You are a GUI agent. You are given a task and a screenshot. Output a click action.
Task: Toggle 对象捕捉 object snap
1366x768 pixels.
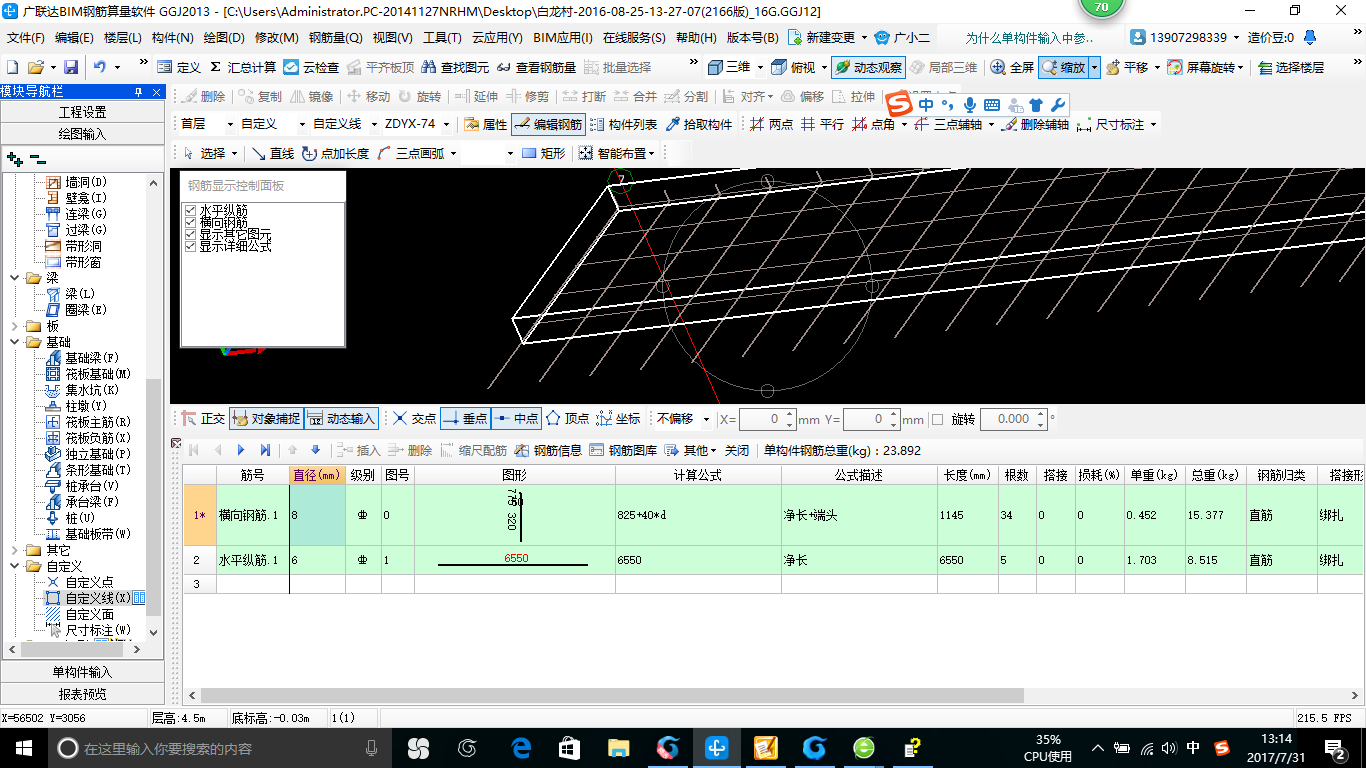point(265,419)
